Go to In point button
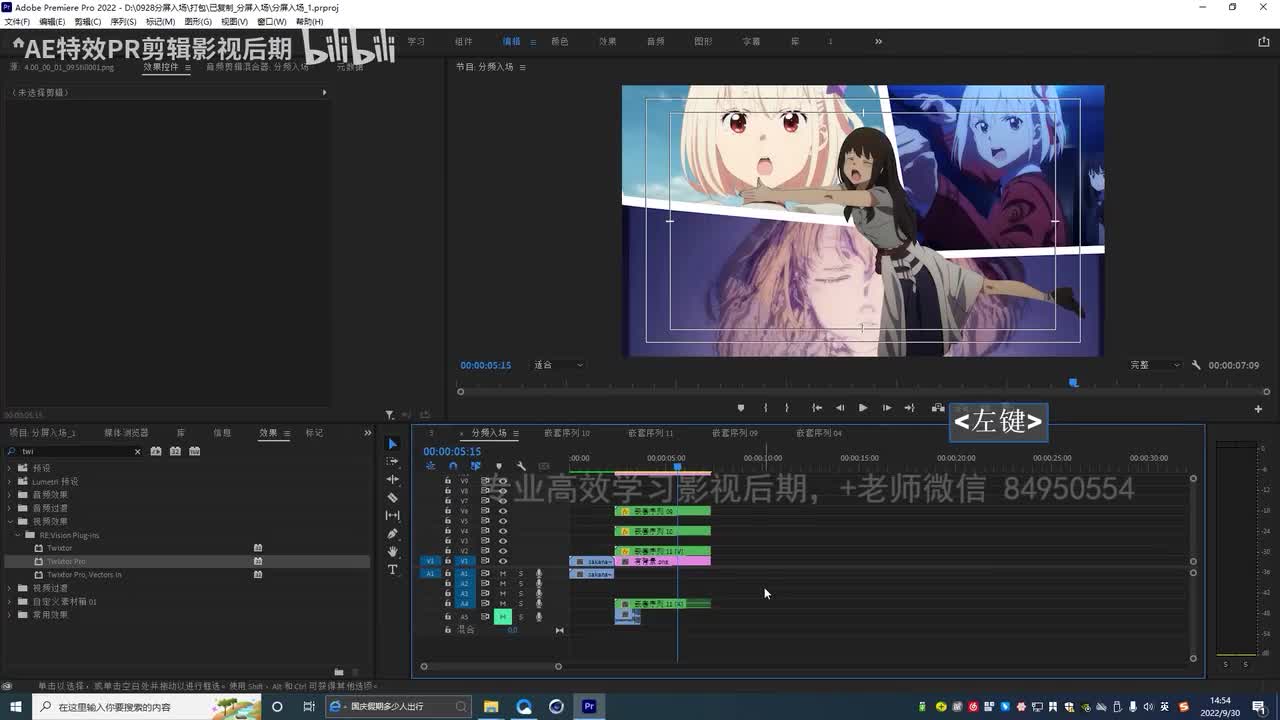 [816, 408]
